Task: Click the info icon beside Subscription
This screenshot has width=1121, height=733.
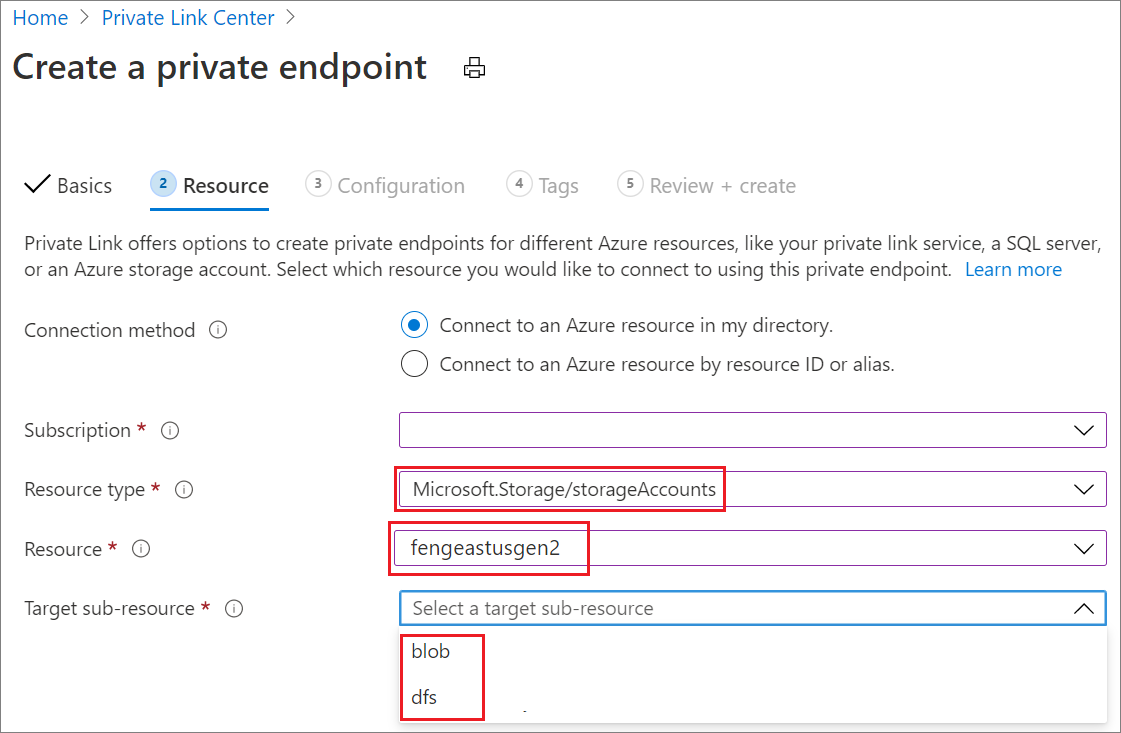Action: [170, 431]
